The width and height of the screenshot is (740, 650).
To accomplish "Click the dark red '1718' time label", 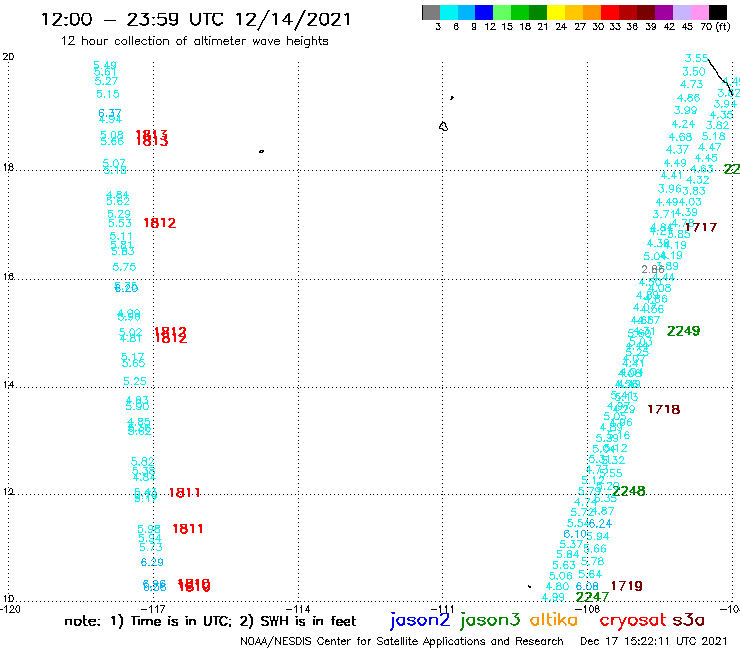I will point(664,409).
